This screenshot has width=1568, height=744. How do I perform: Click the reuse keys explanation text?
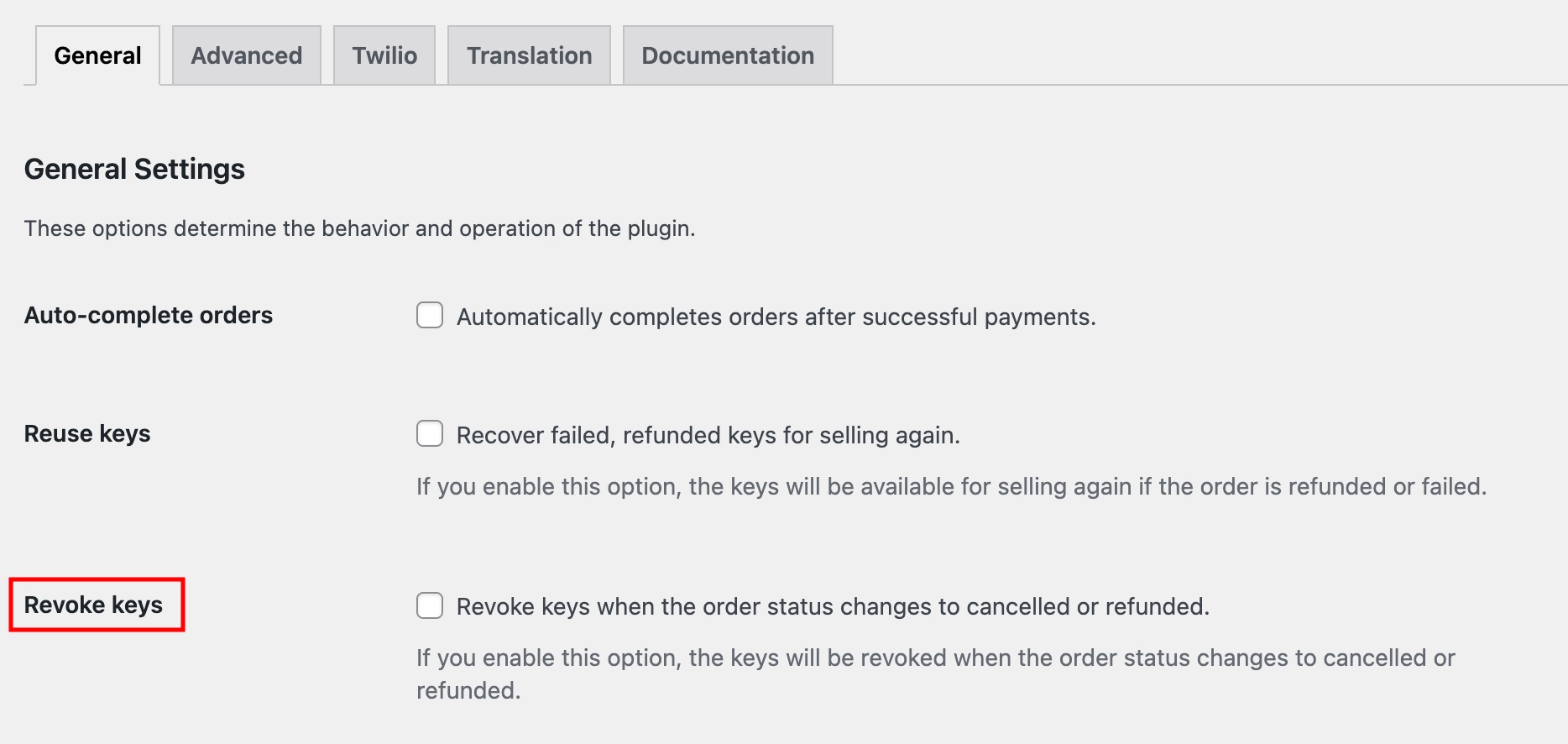[953, 485]
